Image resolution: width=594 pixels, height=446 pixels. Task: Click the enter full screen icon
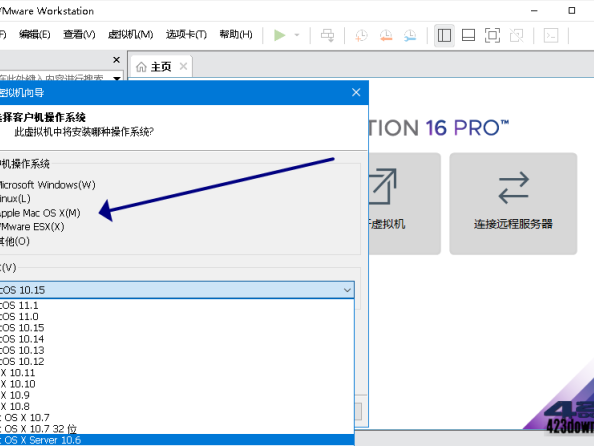pos(492,35)
